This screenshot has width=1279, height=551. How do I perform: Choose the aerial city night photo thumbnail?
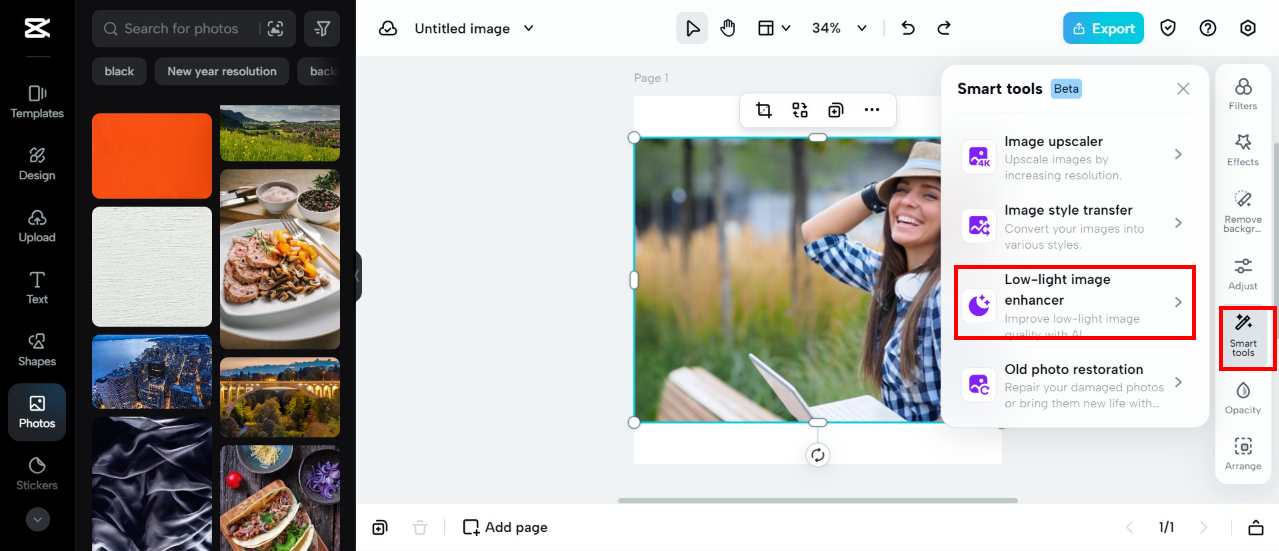[x=152, y=372]
